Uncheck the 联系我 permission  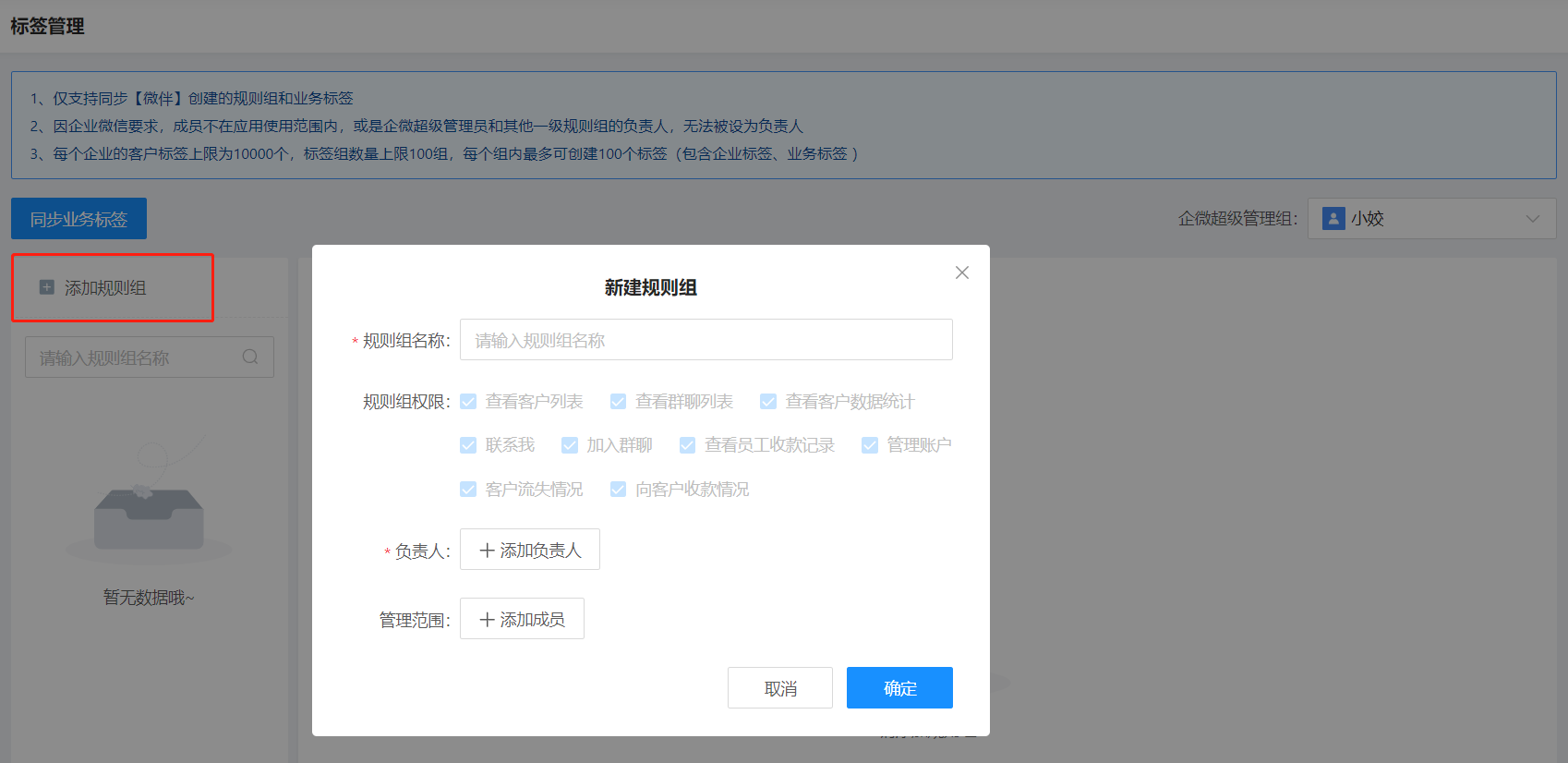468,445
